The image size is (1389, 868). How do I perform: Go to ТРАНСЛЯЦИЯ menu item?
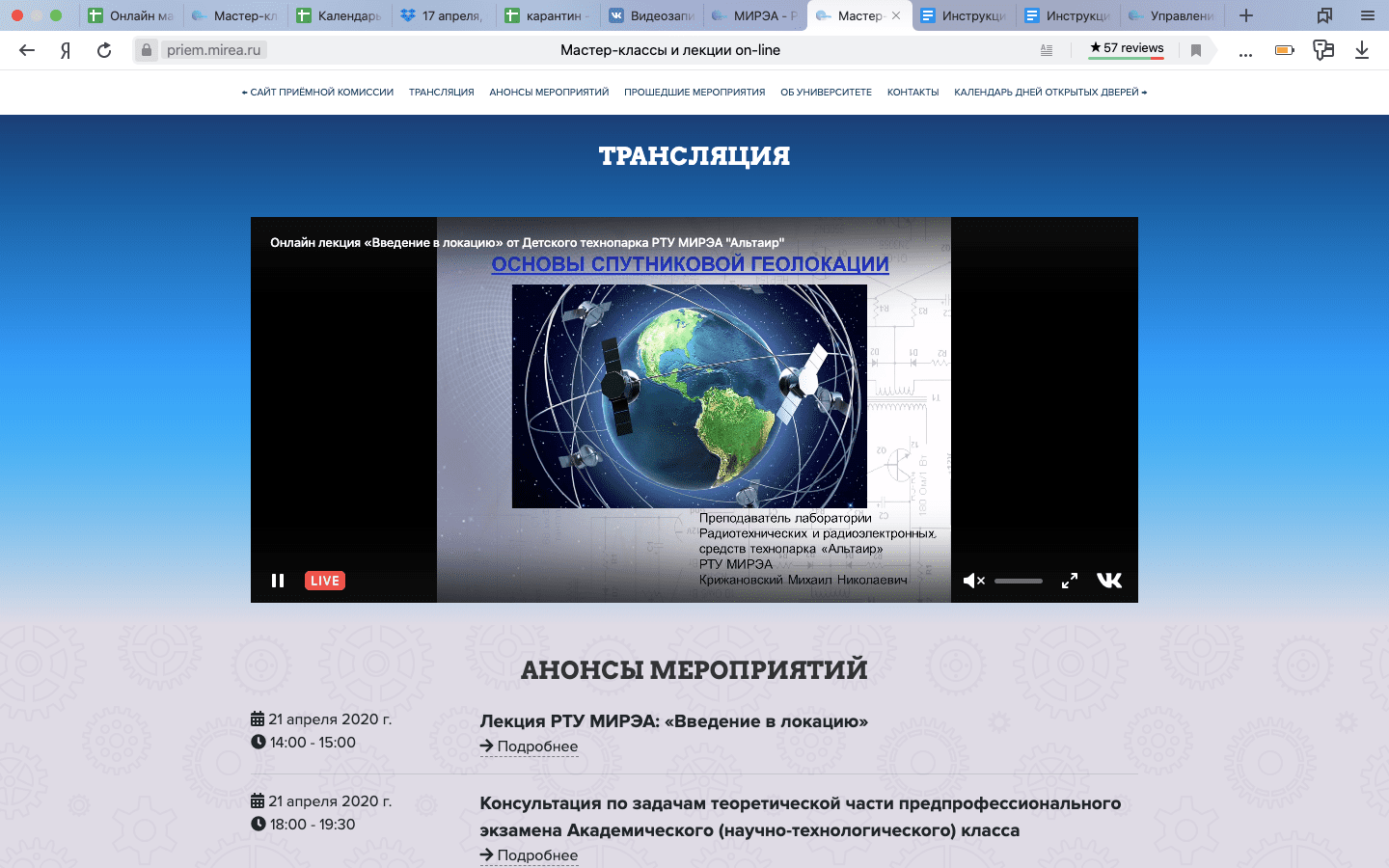coord(441,93)
